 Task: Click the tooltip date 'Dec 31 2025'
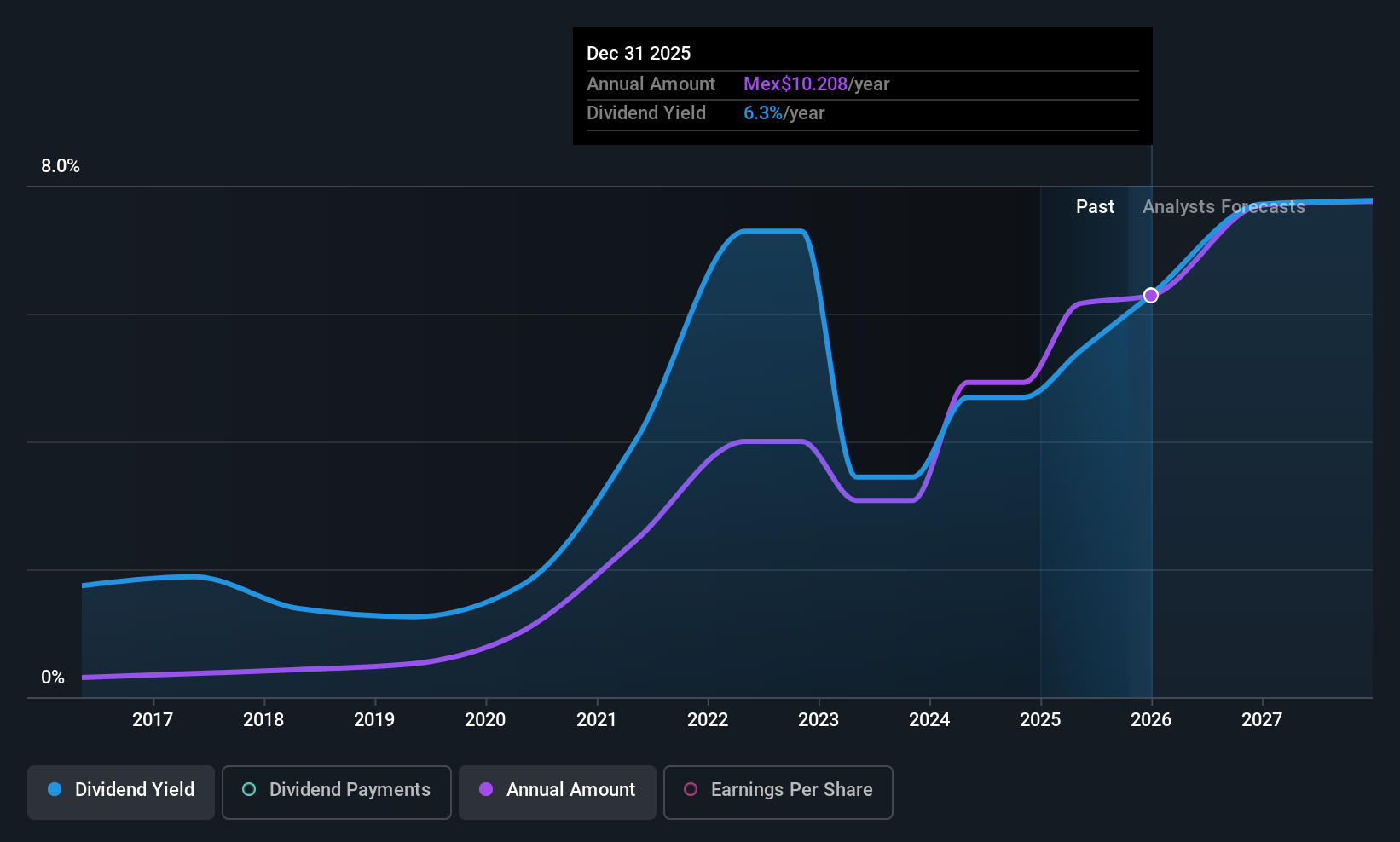click(x=639, y=54)
